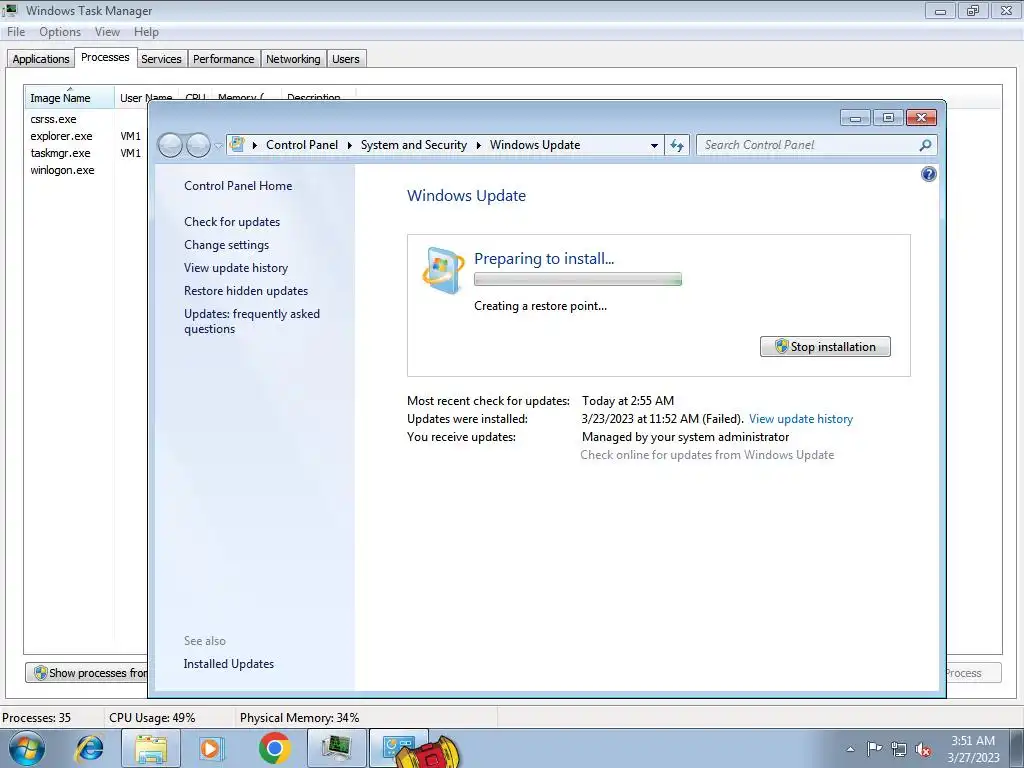Click View update history in sidebar
The height and width of the screenshot is (768, 1024).
pos(236,268)
